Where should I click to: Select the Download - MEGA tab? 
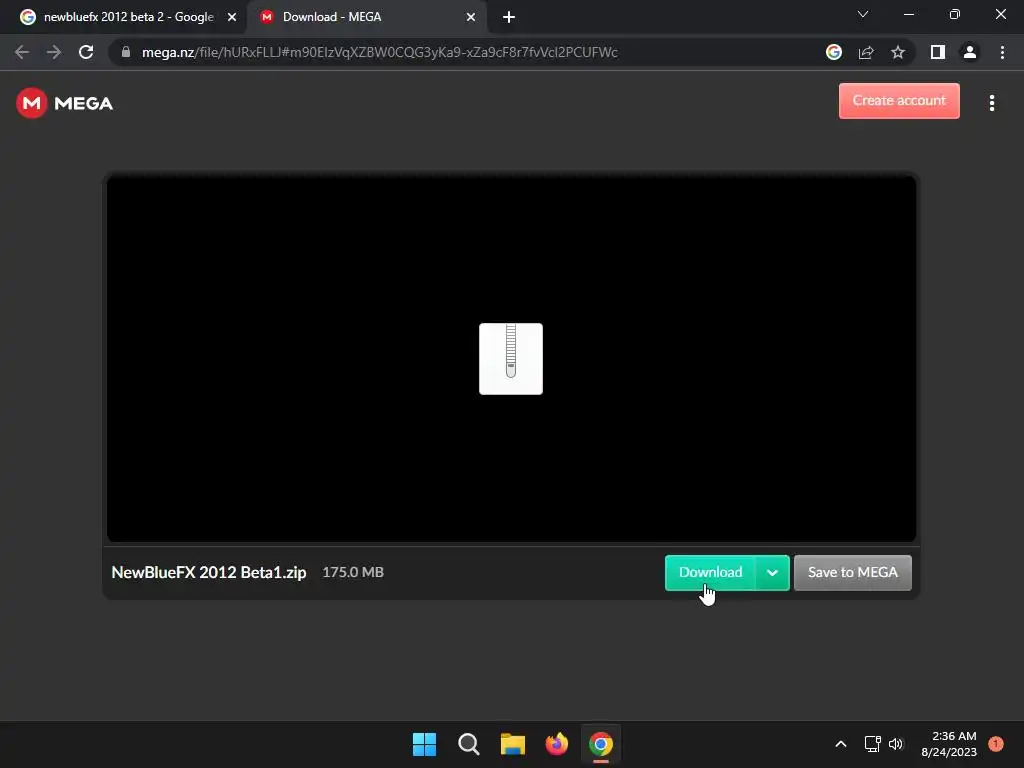pos(366,17)
